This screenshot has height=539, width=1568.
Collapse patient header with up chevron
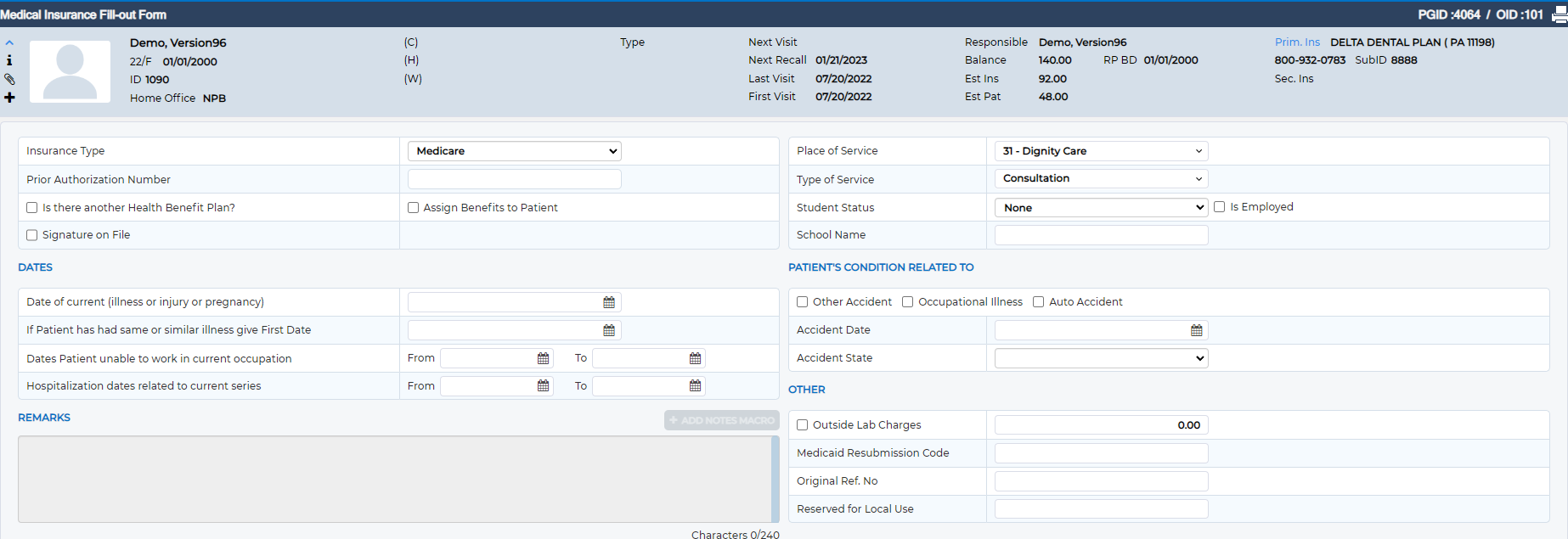coord(9,42)
